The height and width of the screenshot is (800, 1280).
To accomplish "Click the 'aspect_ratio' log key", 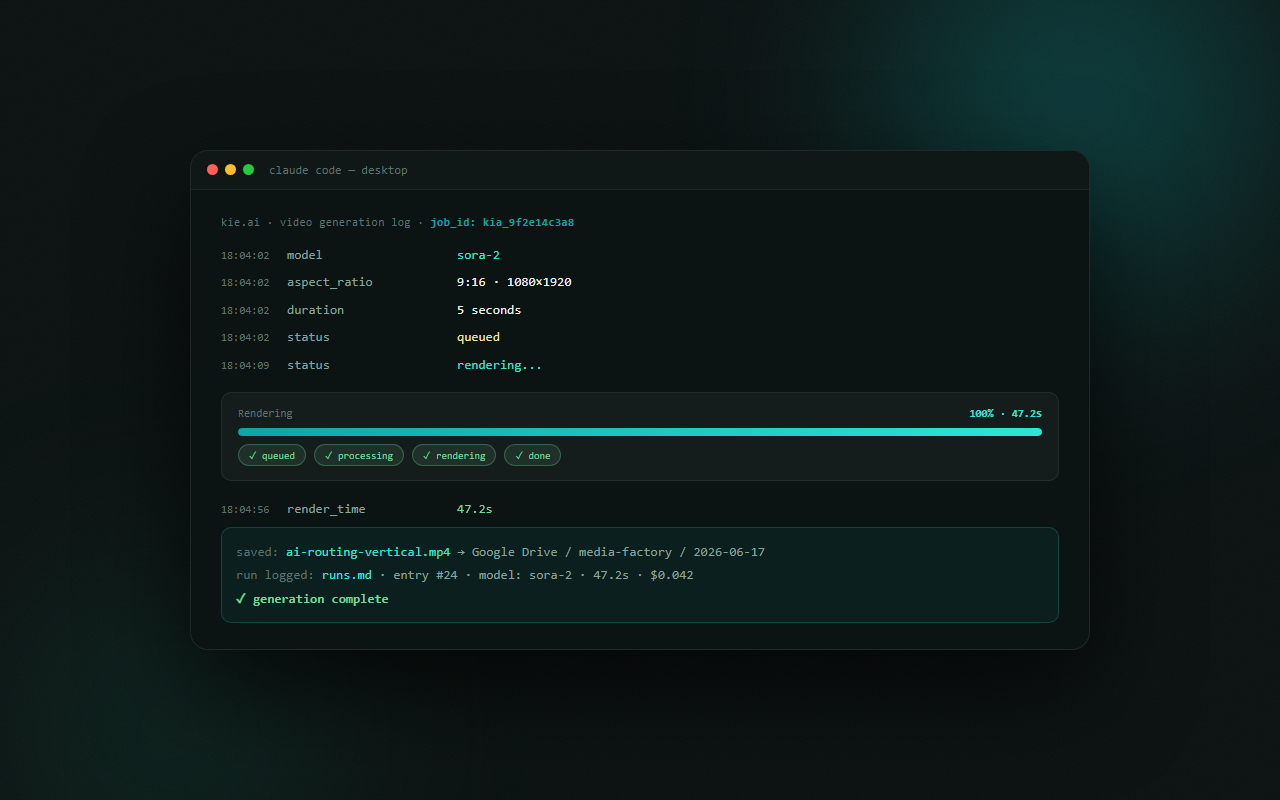I will pyautogui.click(x=330, y=282).
